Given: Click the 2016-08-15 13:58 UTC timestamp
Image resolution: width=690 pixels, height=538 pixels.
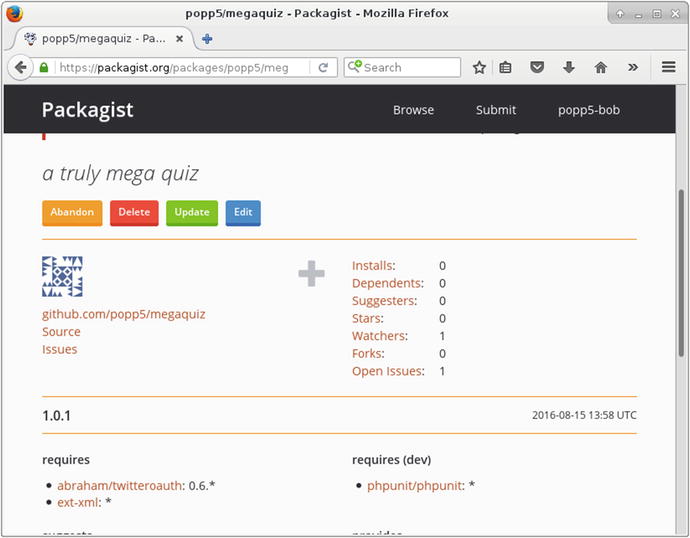Looking at the screenshot, I should coord(584,415).
